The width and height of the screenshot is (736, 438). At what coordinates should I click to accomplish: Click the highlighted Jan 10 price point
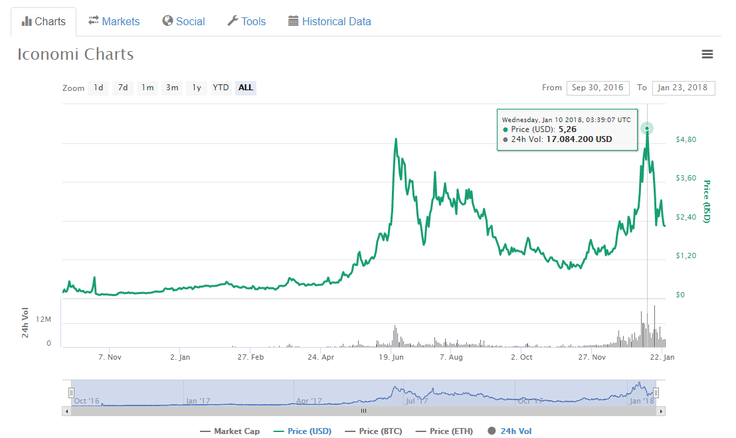[647, 128]
